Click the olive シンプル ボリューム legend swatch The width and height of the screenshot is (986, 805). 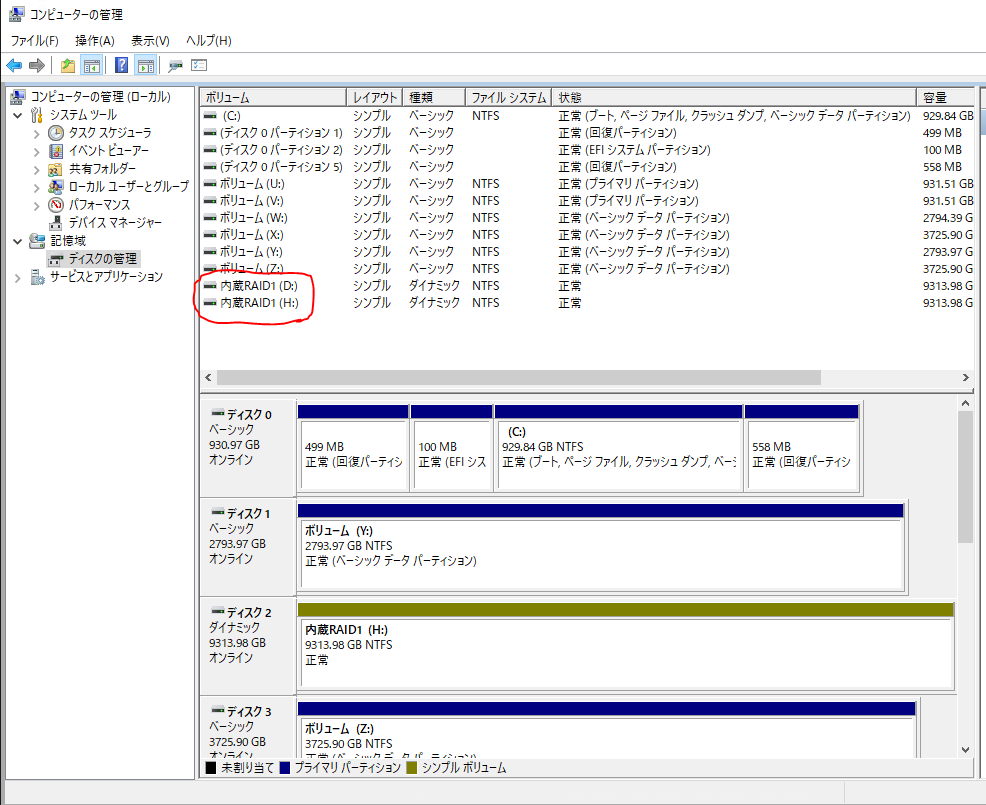[x=412, y=768]
